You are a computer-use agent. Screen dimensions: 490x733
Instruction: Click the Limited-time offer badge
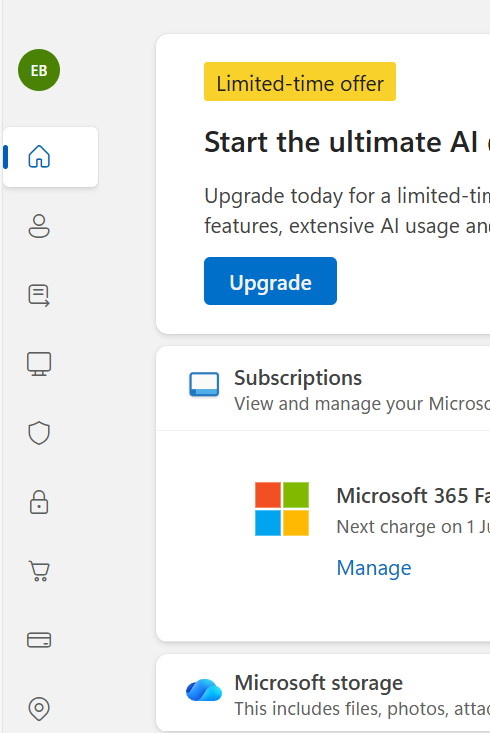pyautogui.click(x=300, y=81)
